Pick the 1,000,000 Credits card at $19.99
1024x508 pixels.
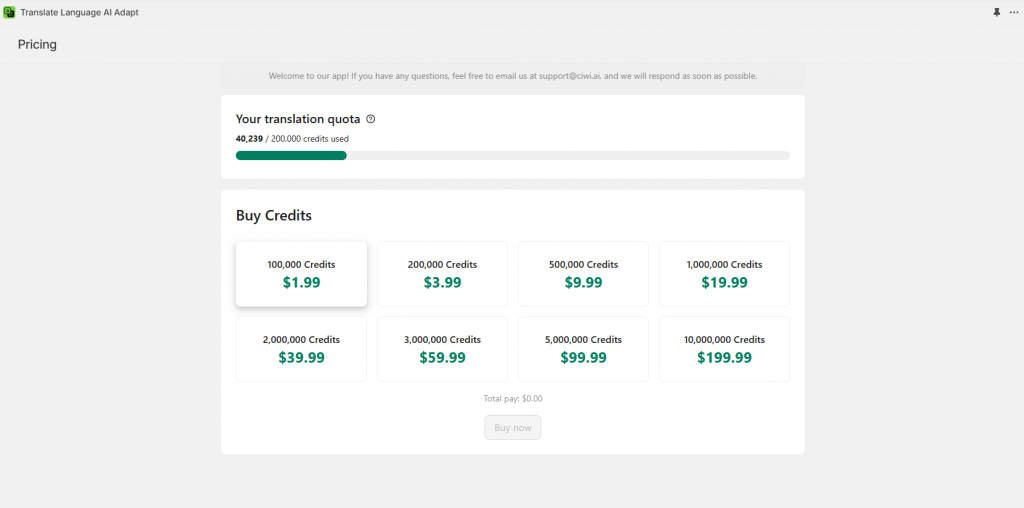[724, 274]
